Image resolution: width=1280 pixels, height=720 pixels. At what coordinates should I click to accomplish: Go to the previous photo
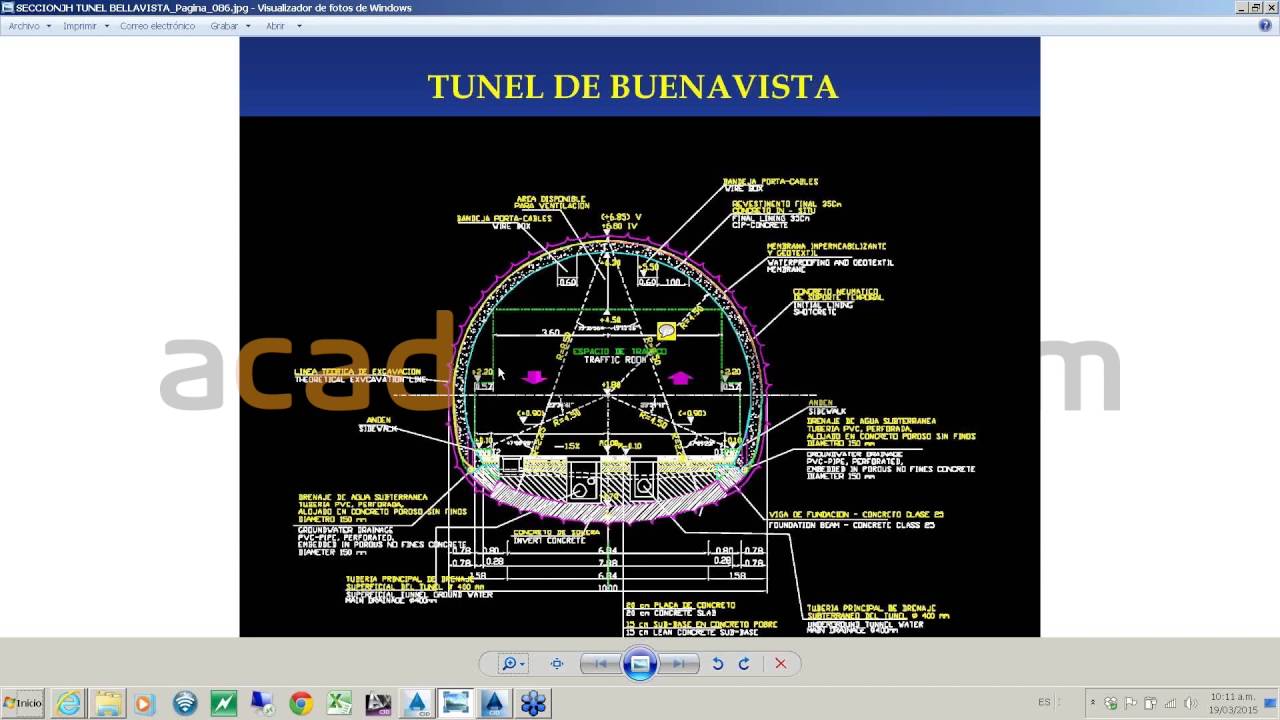pyautogui.click(x=600, y=663)
